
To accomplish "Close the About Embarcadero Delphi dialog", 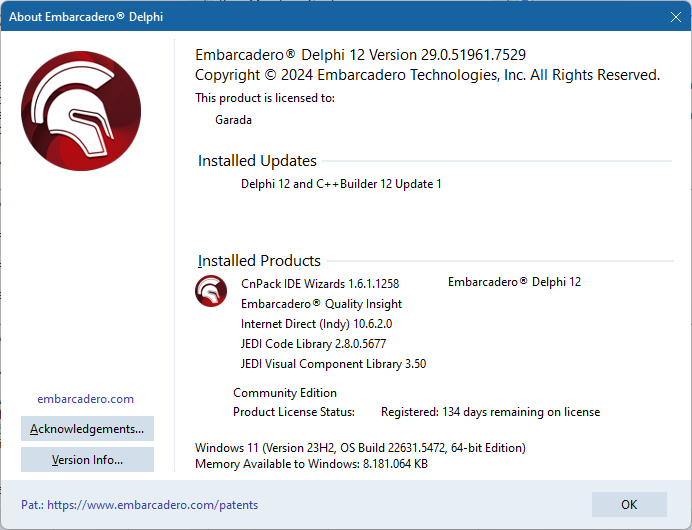I will tap(675, 17).
